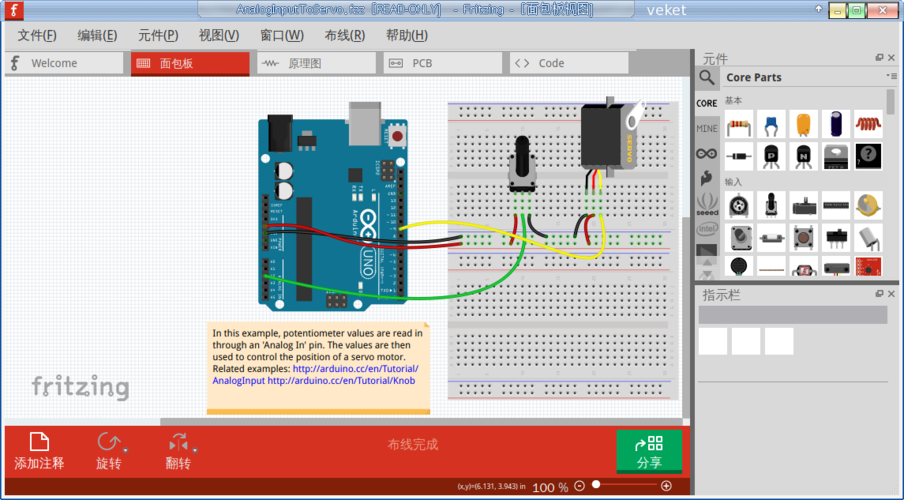Switch to the PCB tab
The image size is (904, 500).
[443, 63]
